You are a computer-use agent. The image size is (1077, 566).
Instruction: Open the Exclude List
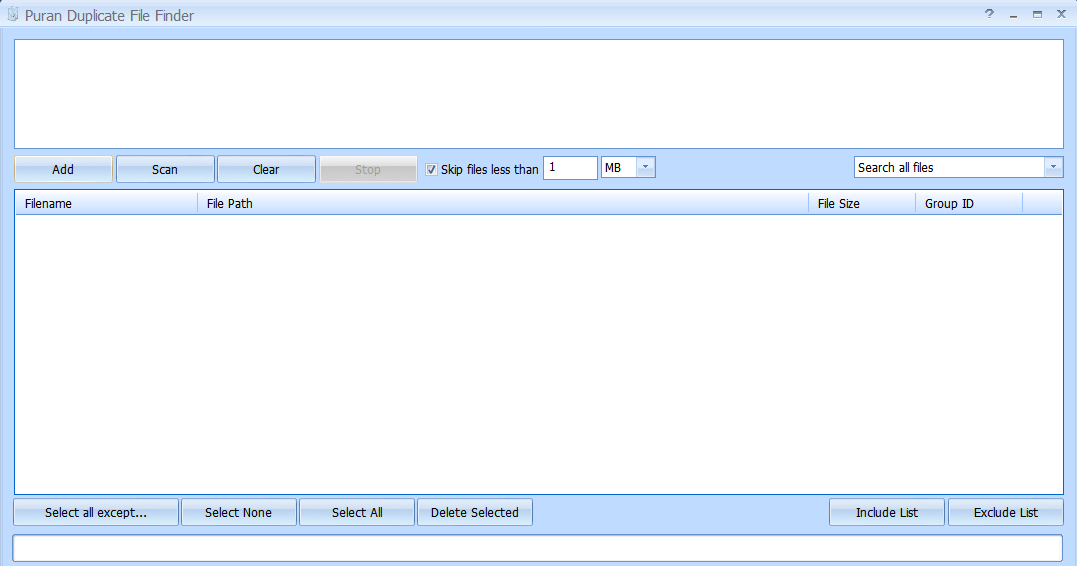[x=1006, y=512]
